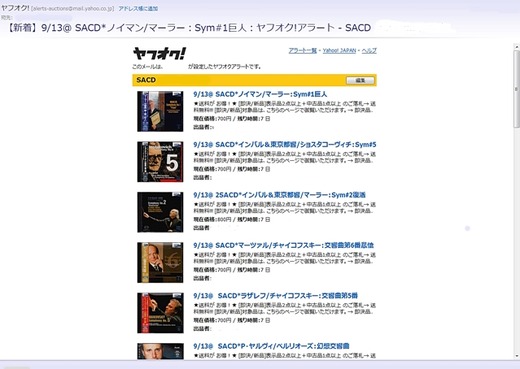The width and height of the screenshot is (520, 369).
Task: Click the Shostakovich No.5 album cover thumbnail
Action: point(160,162)
